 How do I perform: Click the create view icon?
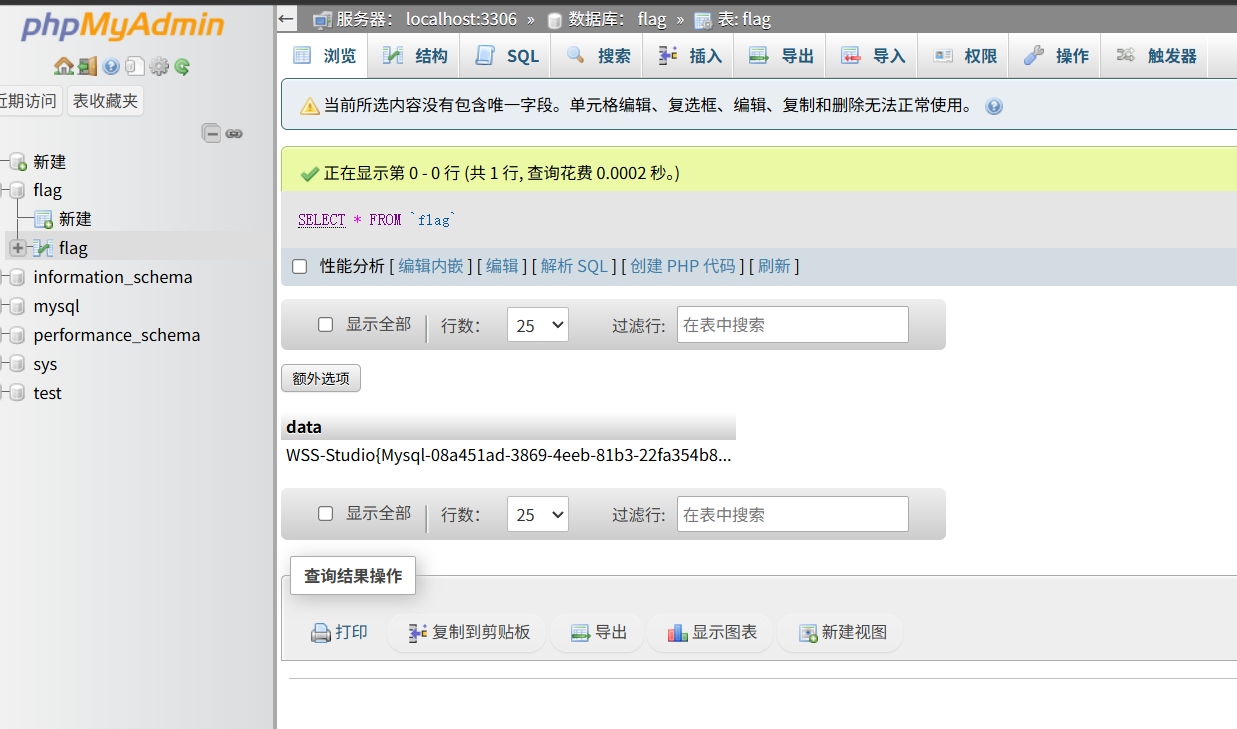coord(808,633)
